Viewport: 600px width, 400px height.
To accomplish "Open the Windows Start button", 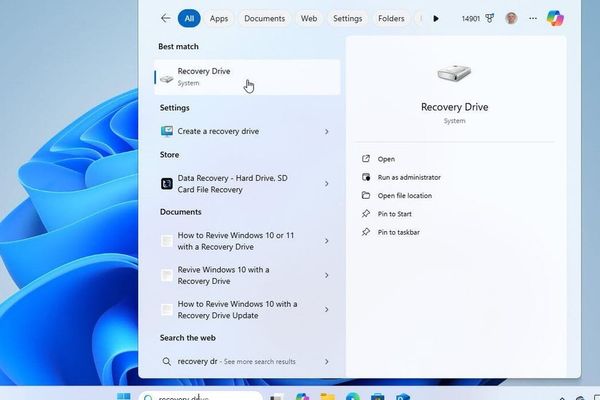I will click(124, 397).
